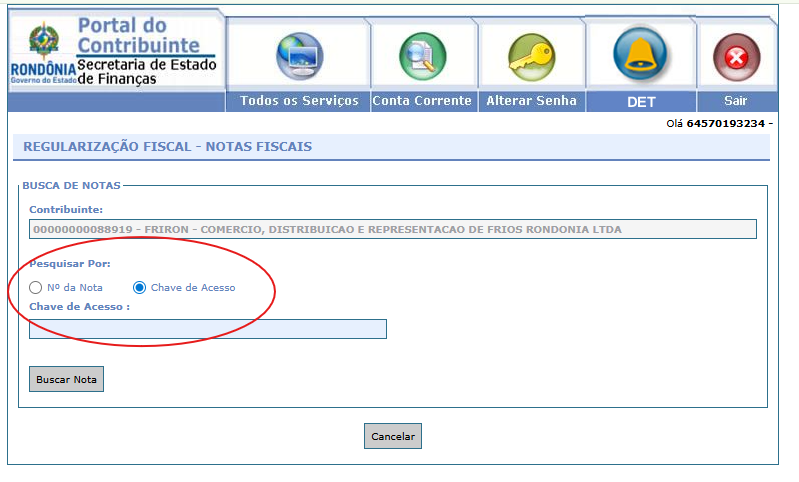799x482 pixels.
Task: Go to the Conta Corrente menu label
Action: coord(422,101)
